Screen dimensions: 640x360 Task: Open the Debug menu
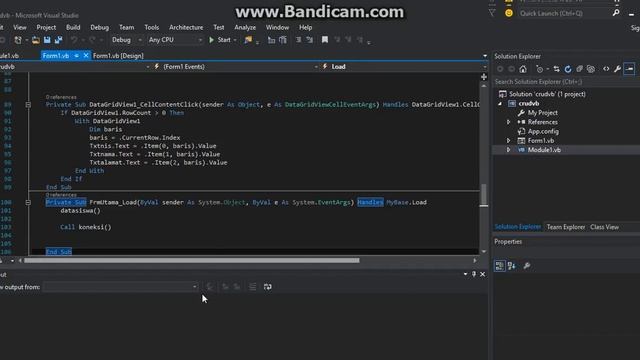(100, 27)
